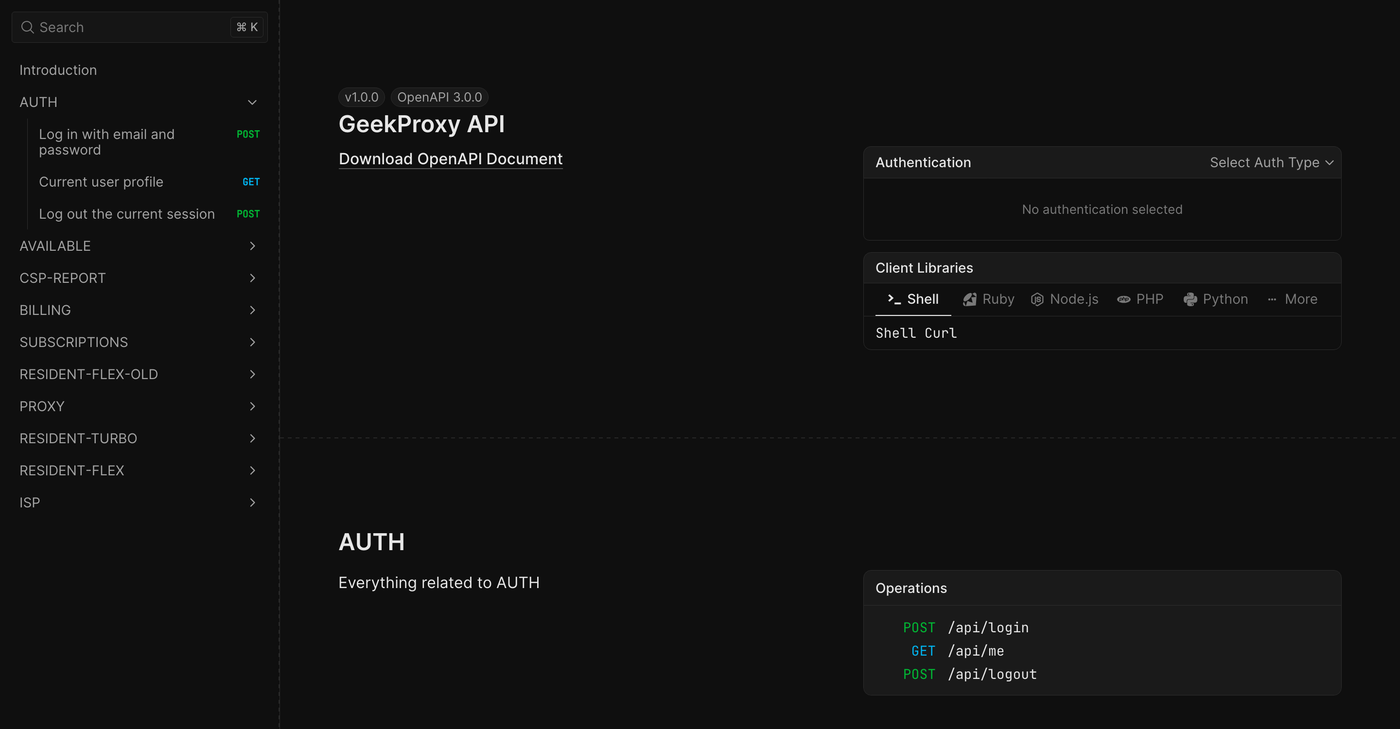Click the GeekProxy API title

pyautogui.click(x=422, y=124)
